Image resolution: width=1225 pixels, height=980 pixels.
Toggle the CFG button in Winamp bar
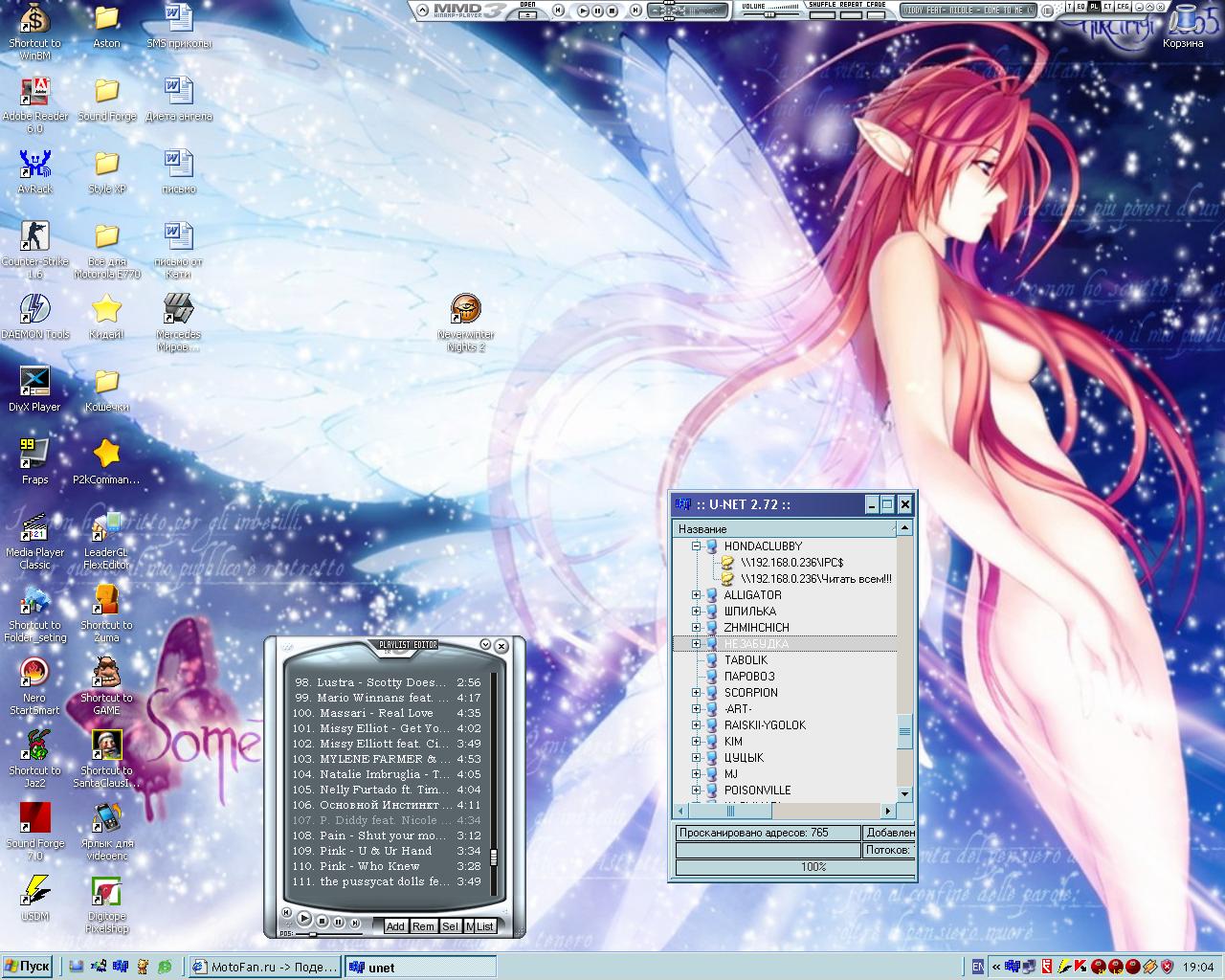[x=1122, y=7]
